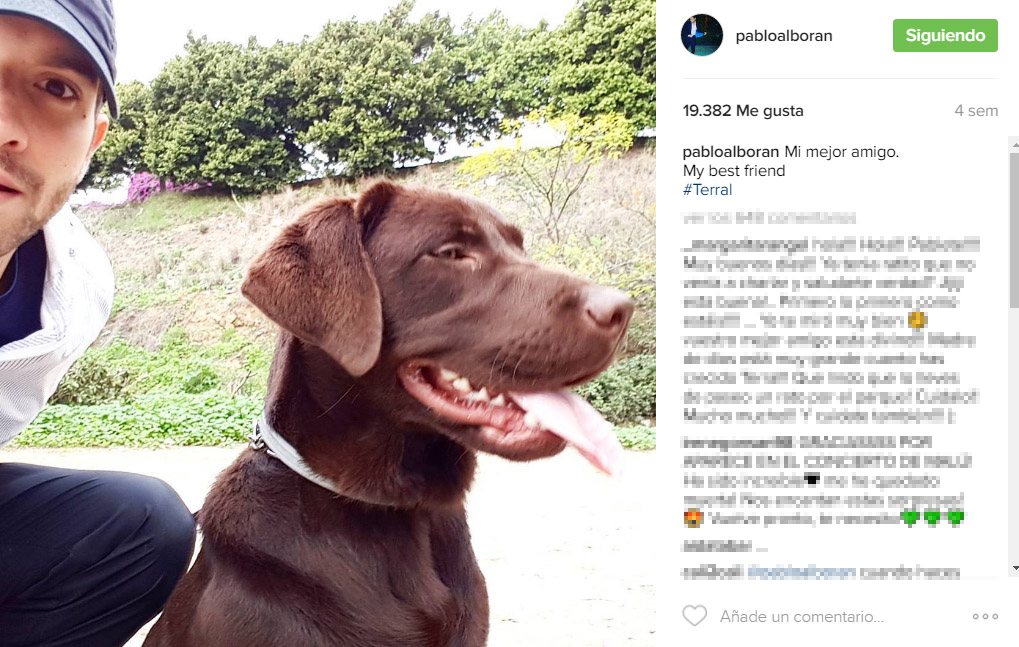Expand the blurred view all comments link
Screen dimensions: 1019x647
[x=769, y=218]
